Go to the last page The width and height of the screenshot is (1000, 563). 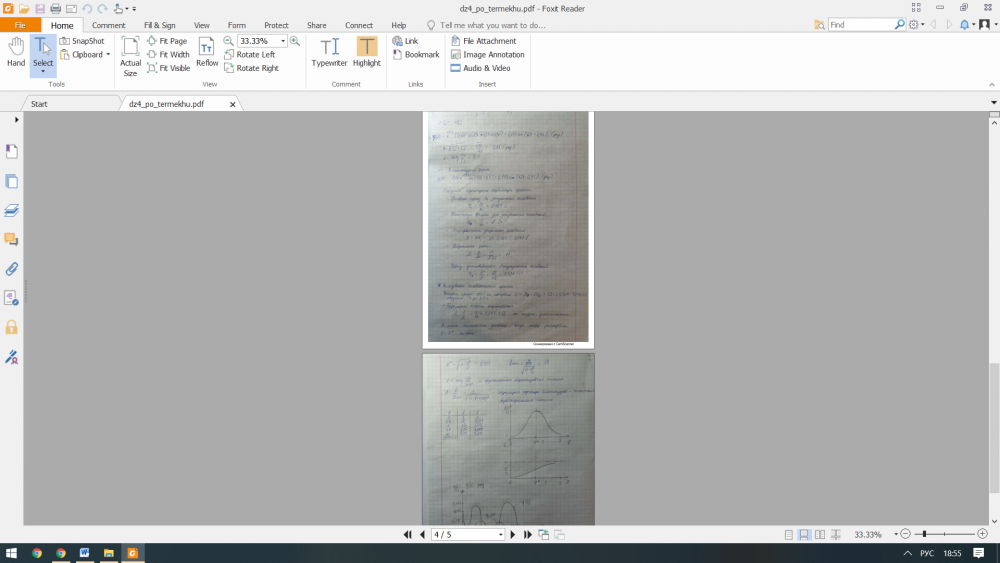pyautogui.click(x=527, y=534)
